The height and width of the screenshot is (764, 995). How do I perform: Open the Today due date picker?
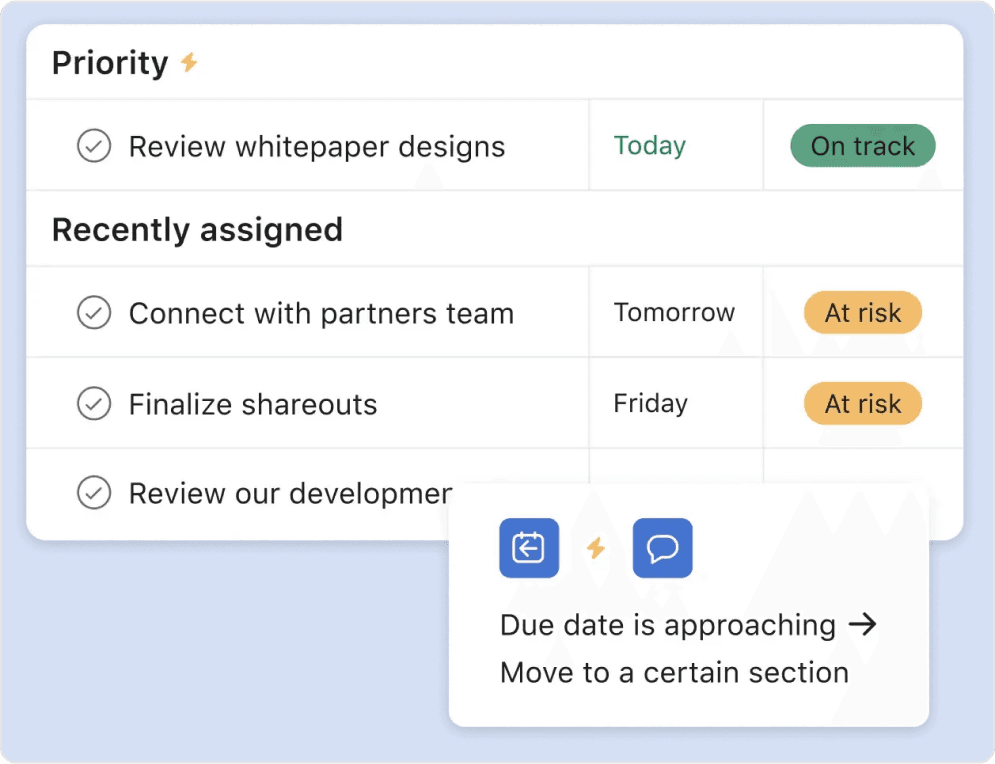650,146
